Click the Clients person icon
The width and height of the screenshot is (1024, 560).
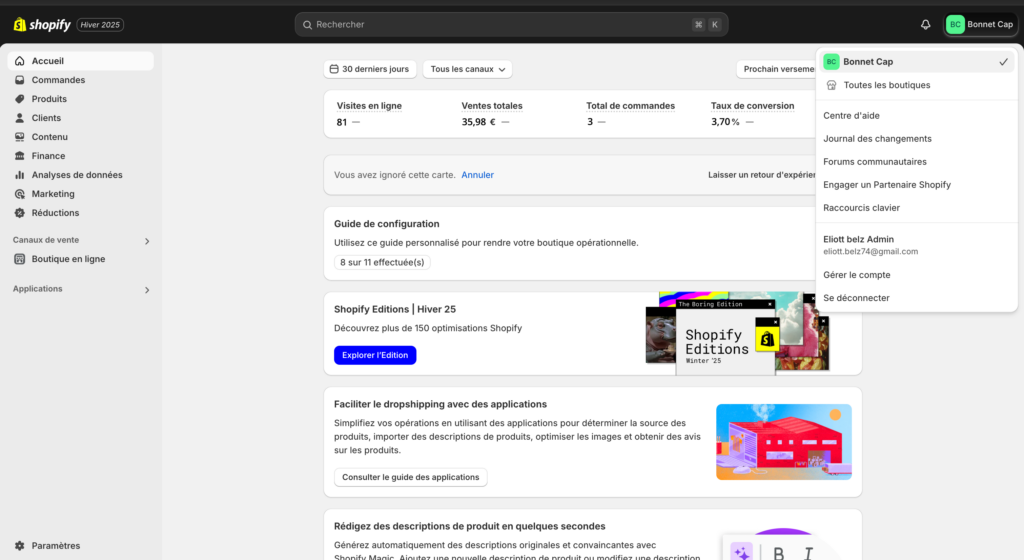[20, 117]
